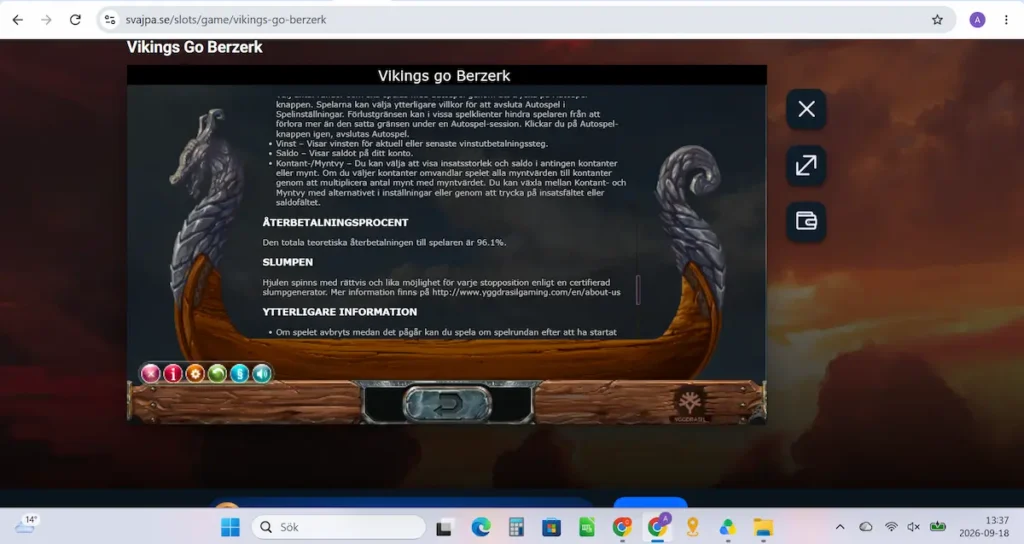Viewport: 1024px width, 544px height.
Task: Click battery status tray icon
Action: click(938, 526)
